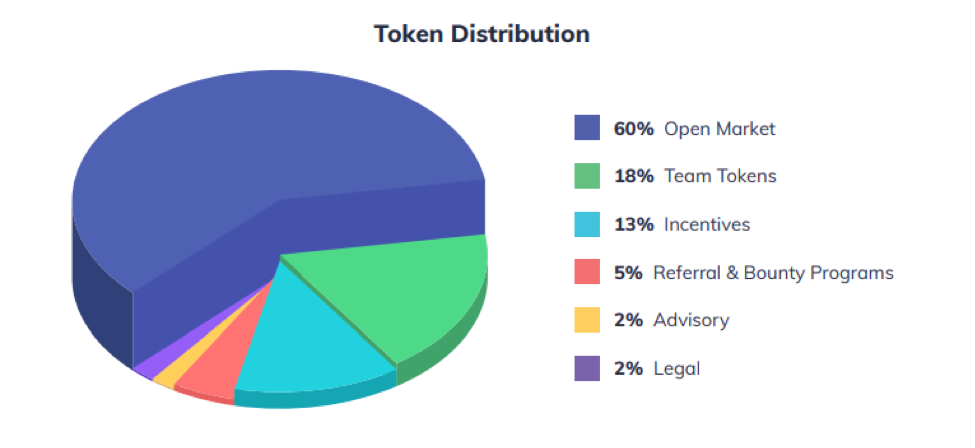Click the 60% value in legend
975x448 pixels.
(x=634, y=129)
